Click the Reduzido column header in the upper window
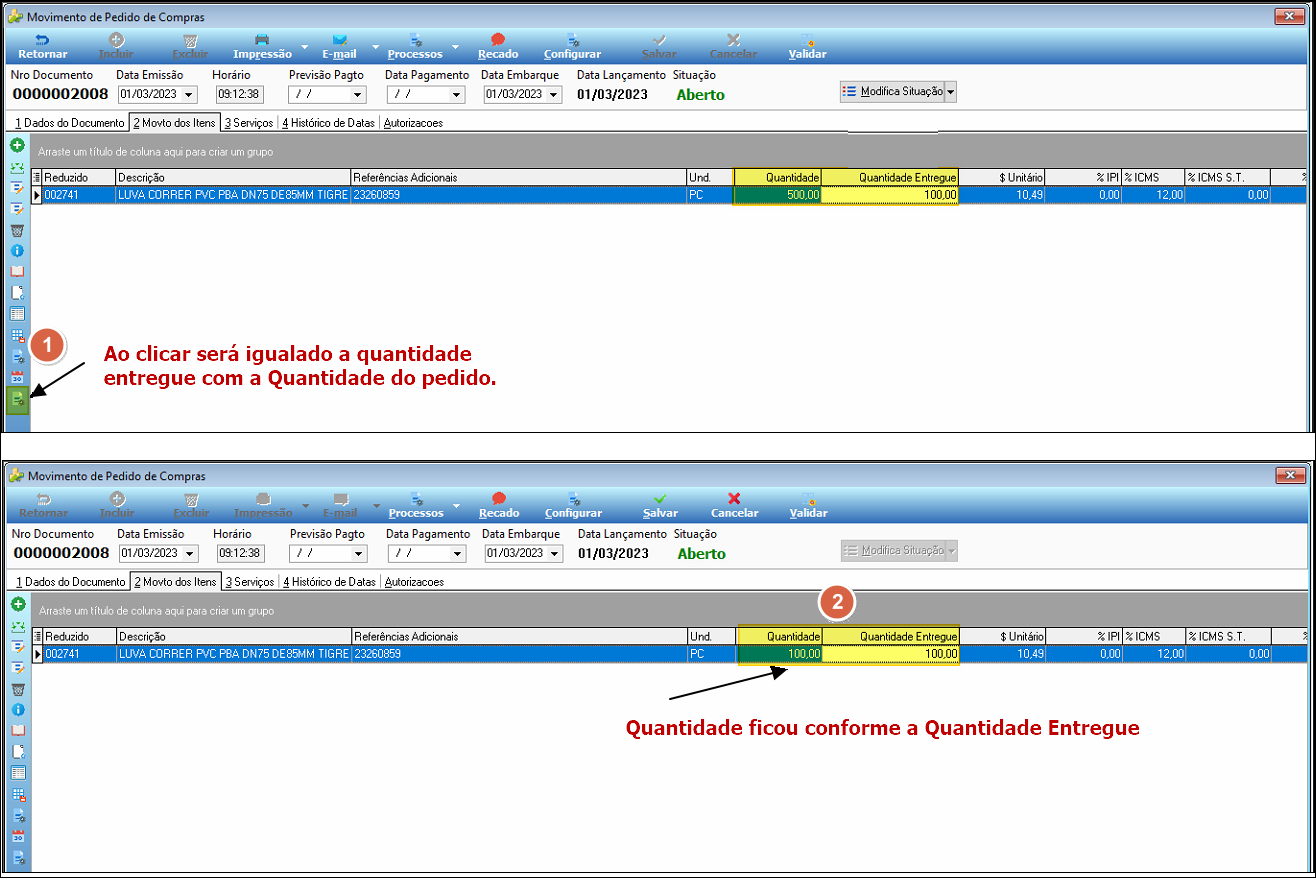Viewport: 1316px width, 878px height. tap(79, 177)
